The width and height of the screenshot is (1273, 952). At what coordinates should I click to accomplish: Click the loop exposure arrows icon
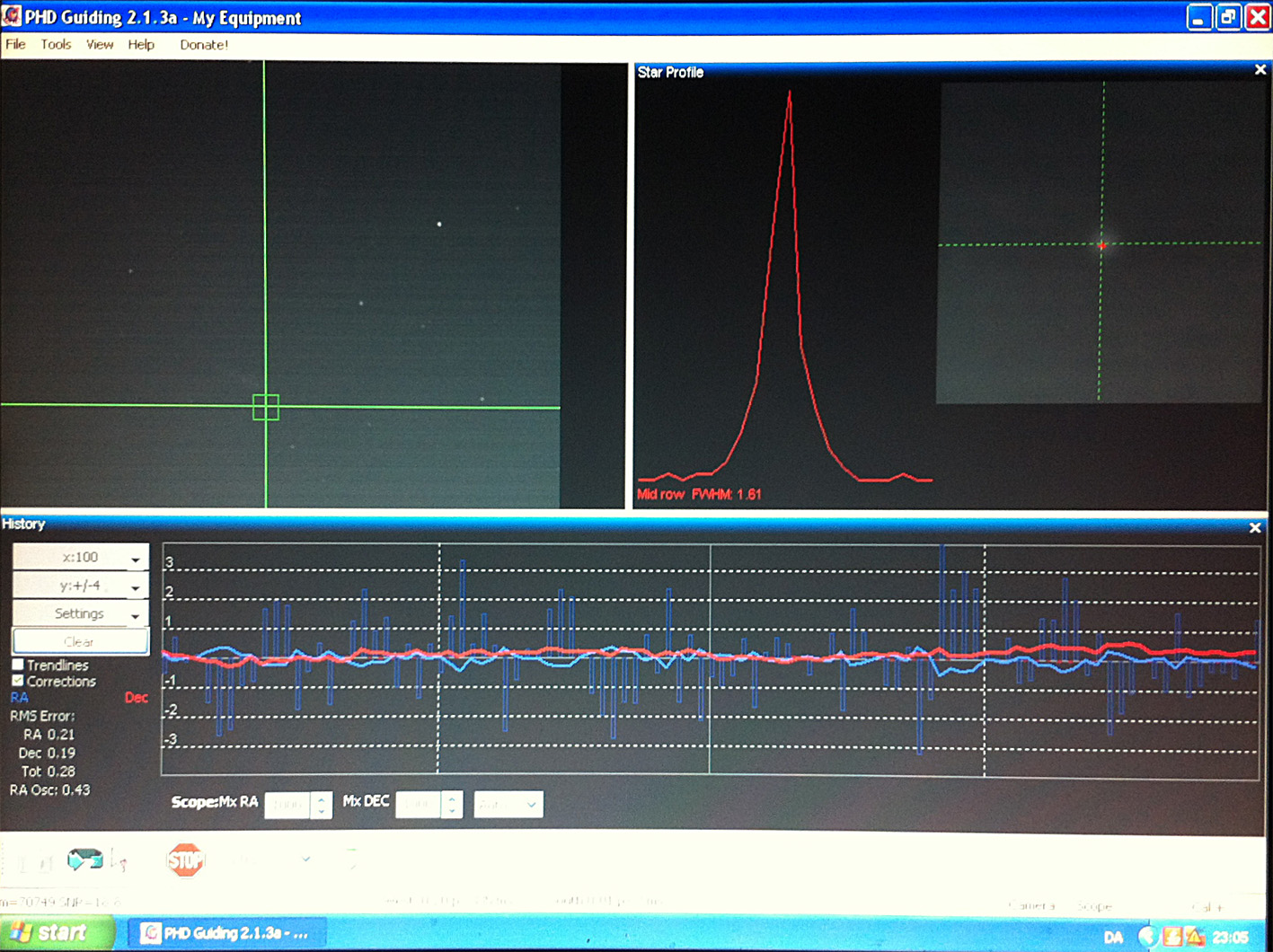coord(85,860)
